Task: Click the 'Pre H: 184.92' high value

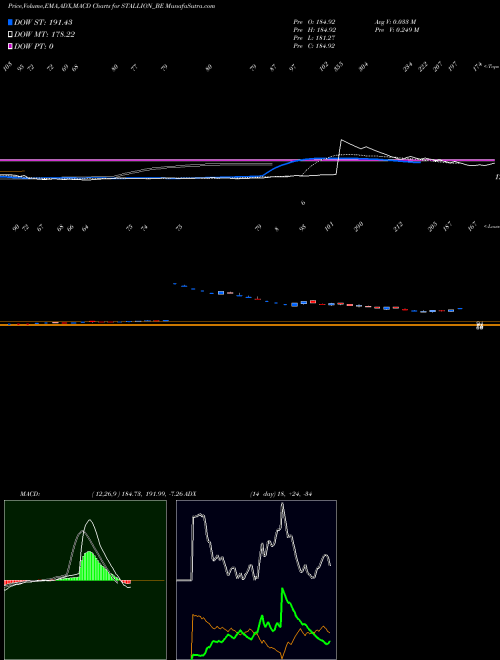Action: 314,30
